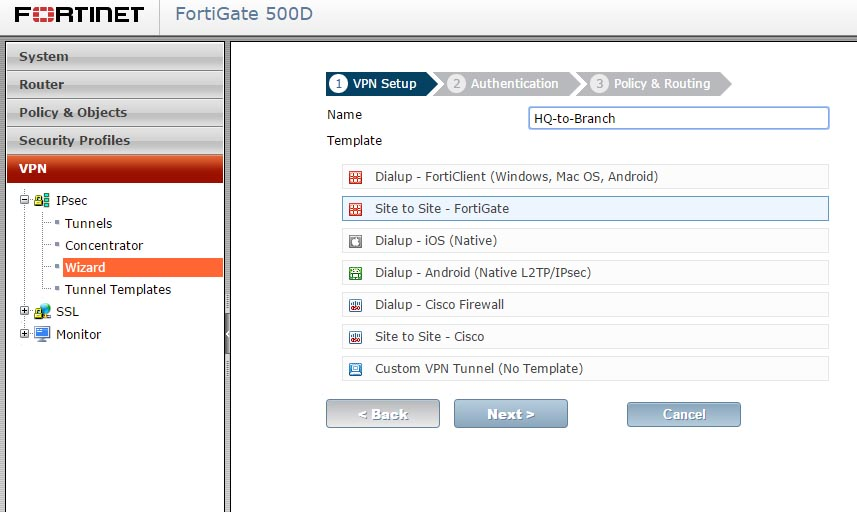Click the IPsec lock icon in tree

pyautogui.click(x=42, y=201)
